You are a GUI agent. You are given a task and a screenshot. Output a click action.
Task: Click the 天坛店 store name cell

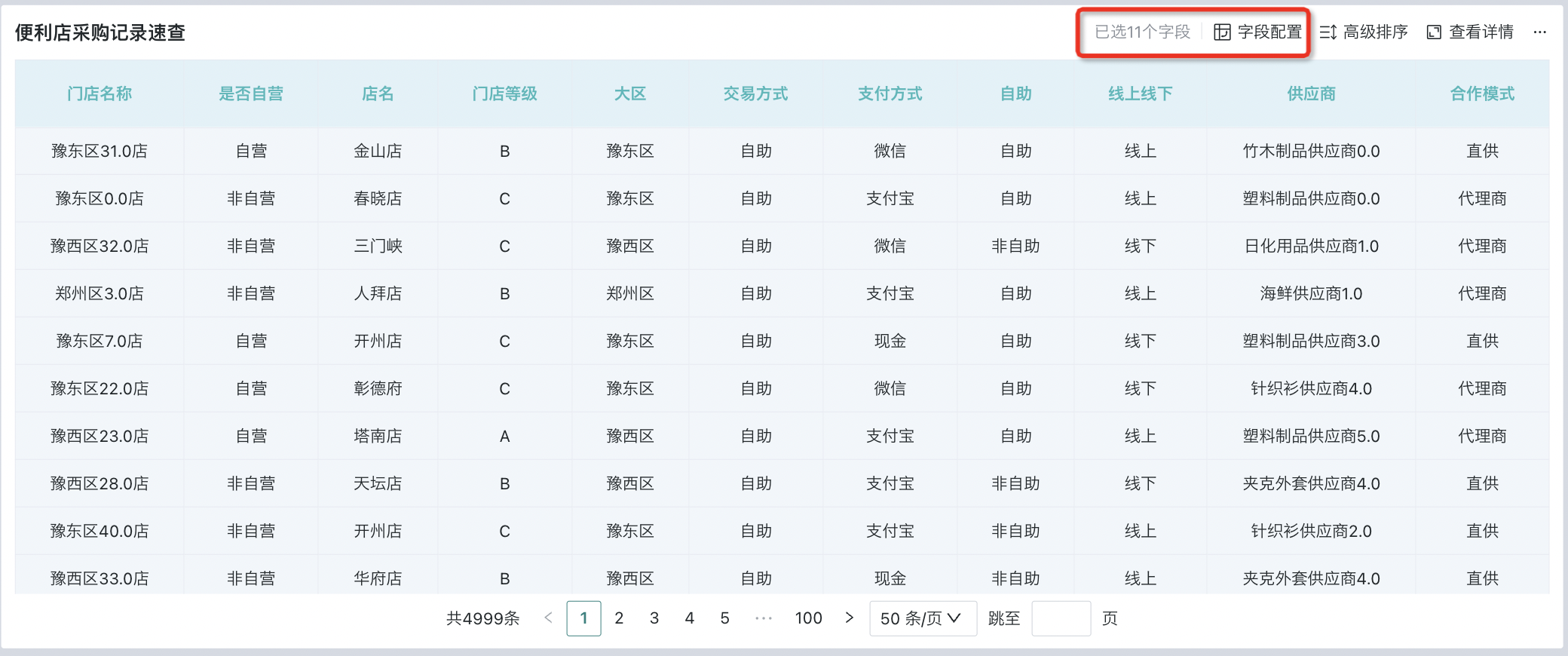(x=378, y=483)
